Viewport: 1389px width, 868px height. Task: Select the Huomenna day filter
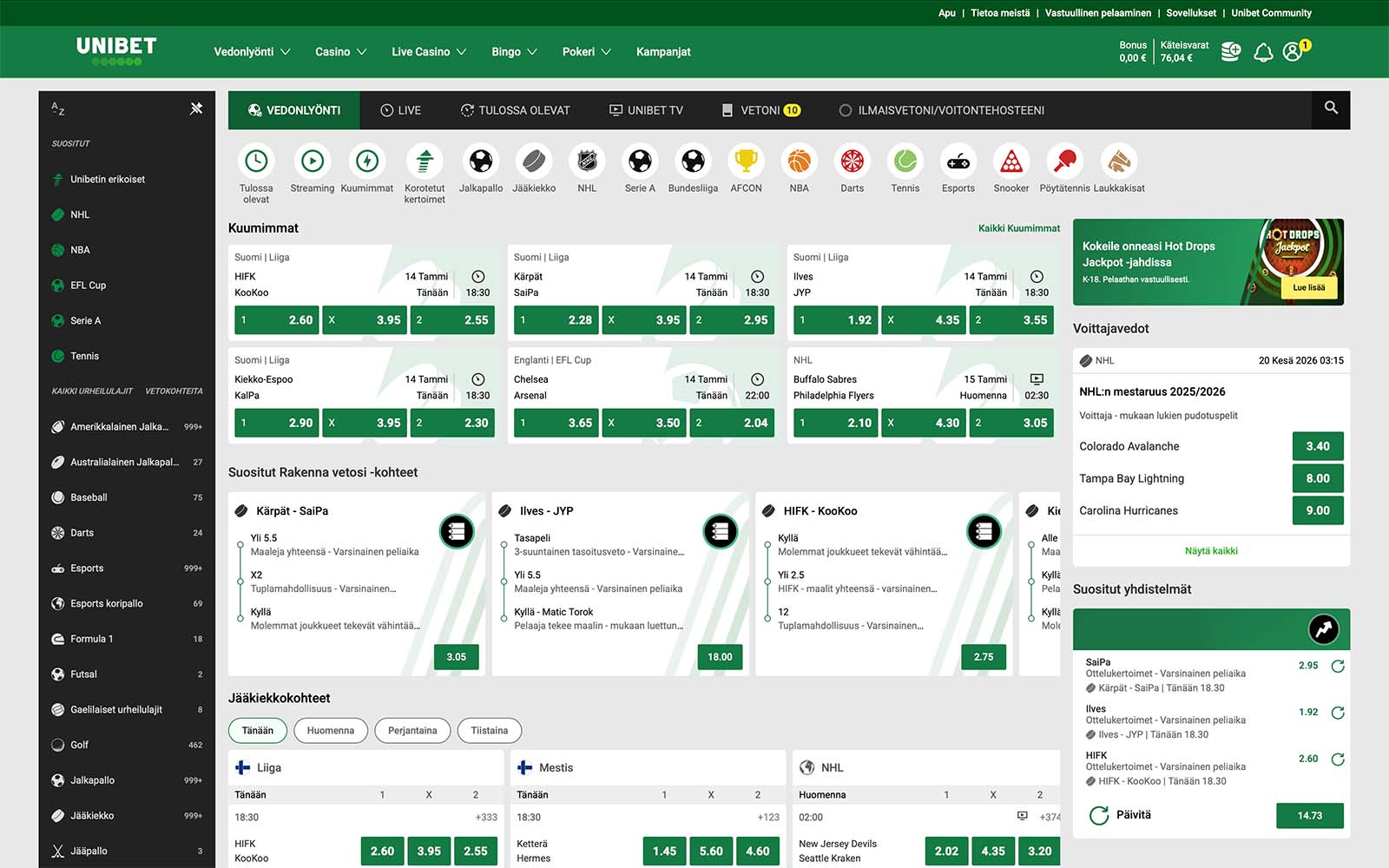330,731
